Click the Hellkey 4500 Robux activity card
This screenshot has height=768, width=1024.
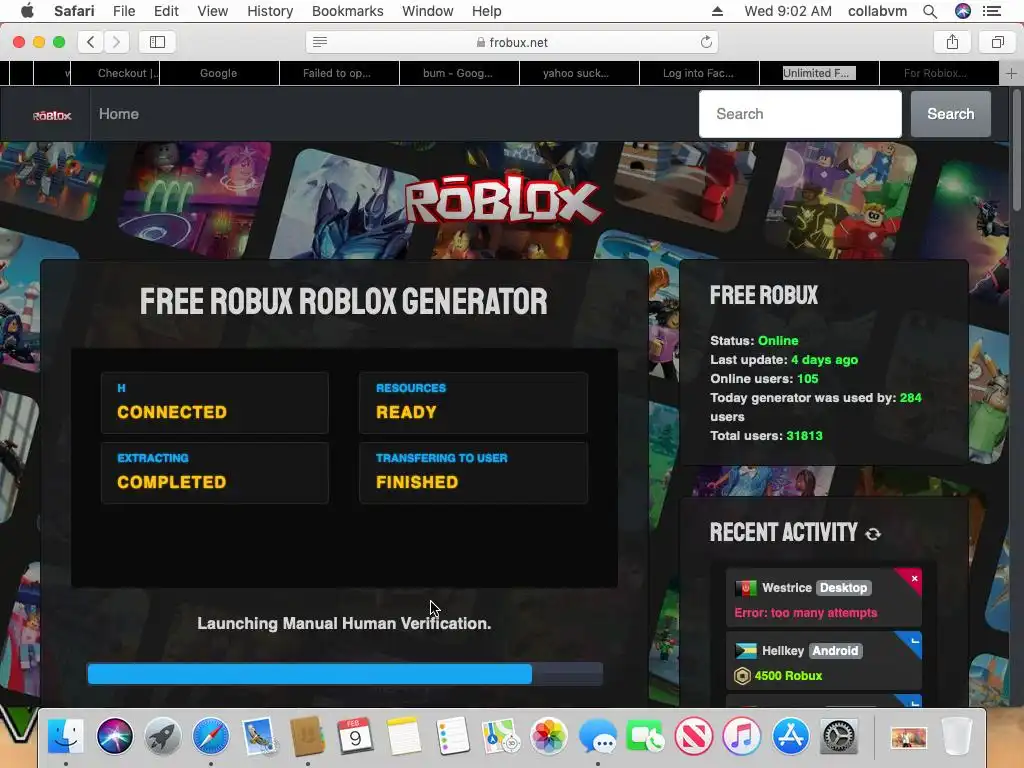[x=824, y=661]
